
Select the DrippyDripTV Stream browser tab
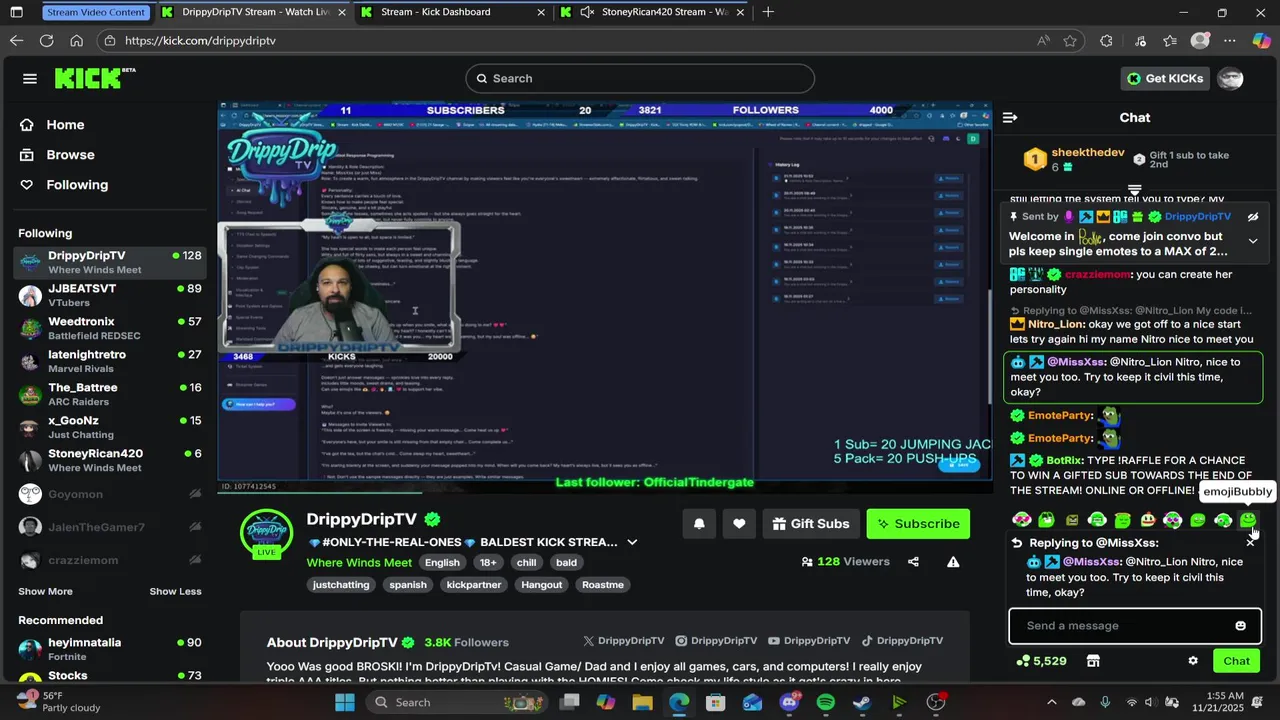255,12
